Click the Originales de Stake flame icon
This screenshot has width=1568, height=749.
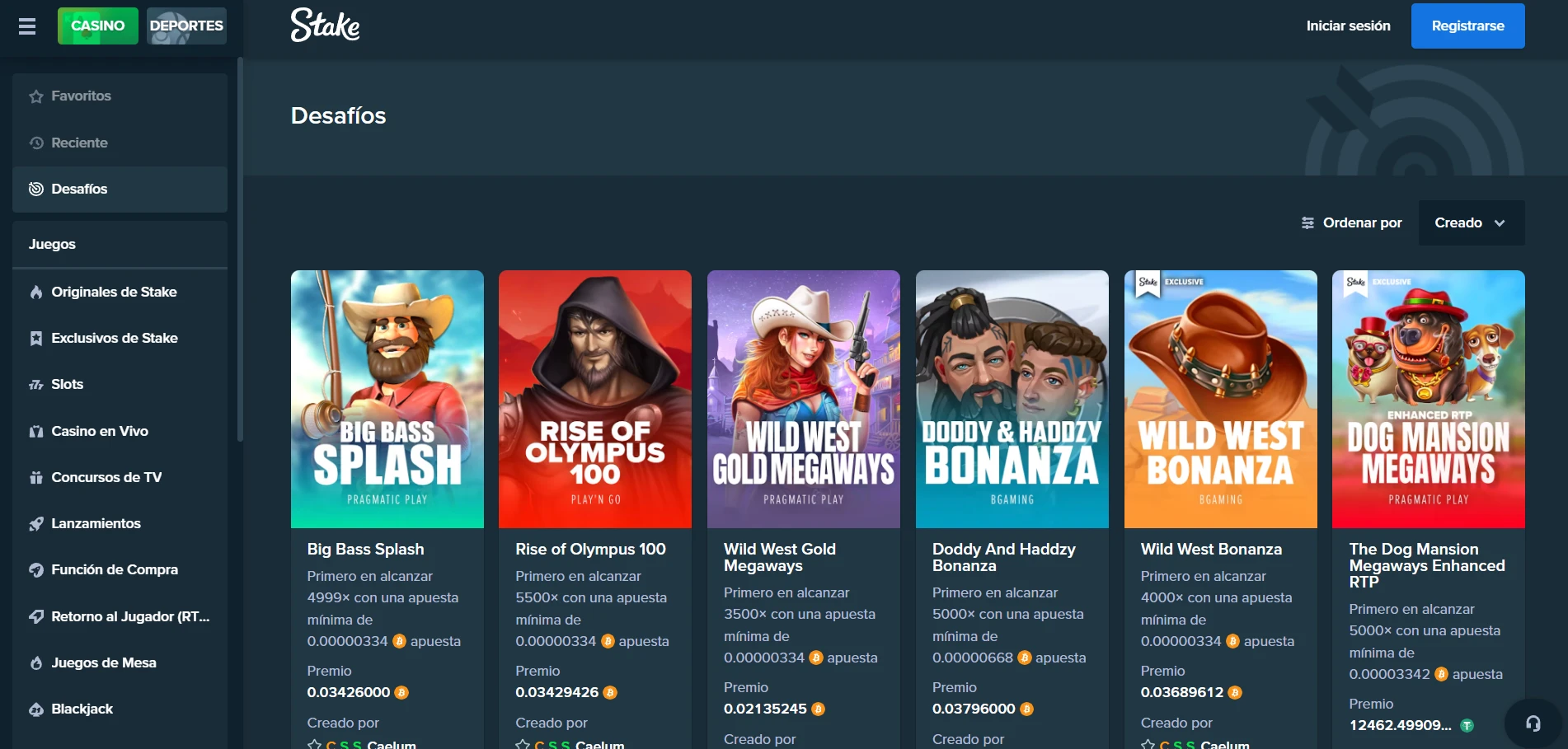coord(36,292)
